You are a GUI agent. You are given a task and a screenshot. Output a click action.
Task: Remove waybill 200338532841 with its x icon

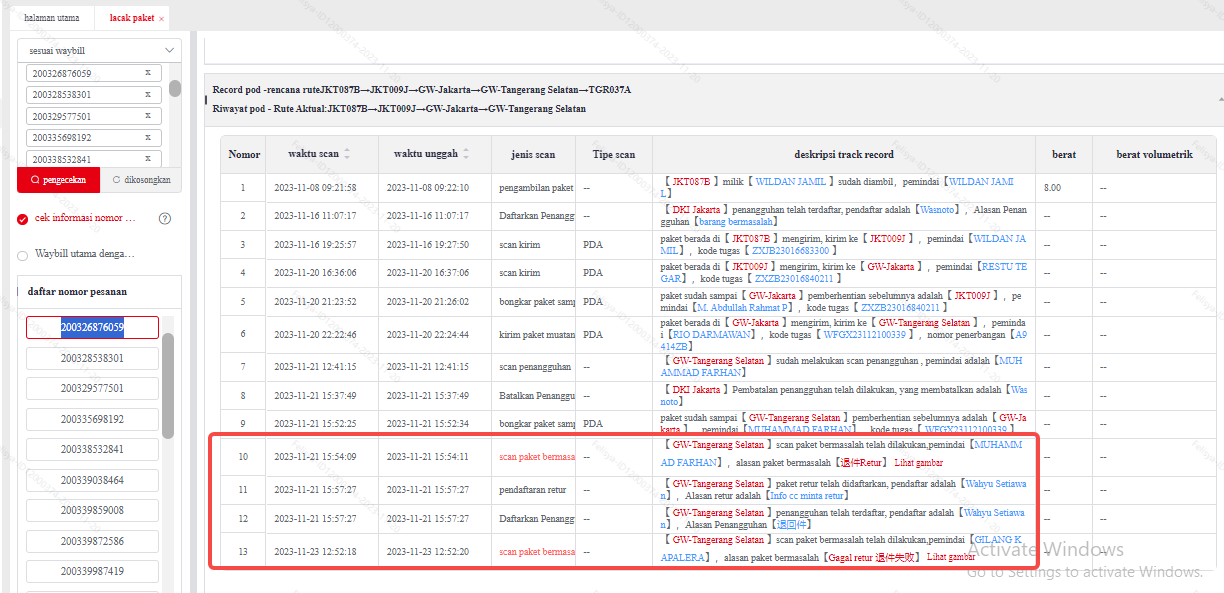pos(147,159)
